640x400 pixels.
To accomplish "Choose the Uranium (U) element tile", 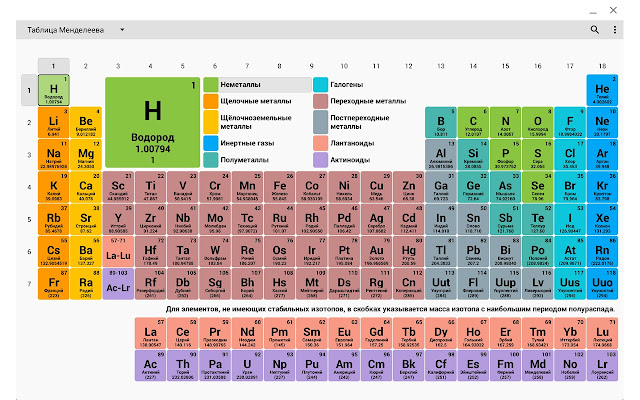I will [247, 365].
